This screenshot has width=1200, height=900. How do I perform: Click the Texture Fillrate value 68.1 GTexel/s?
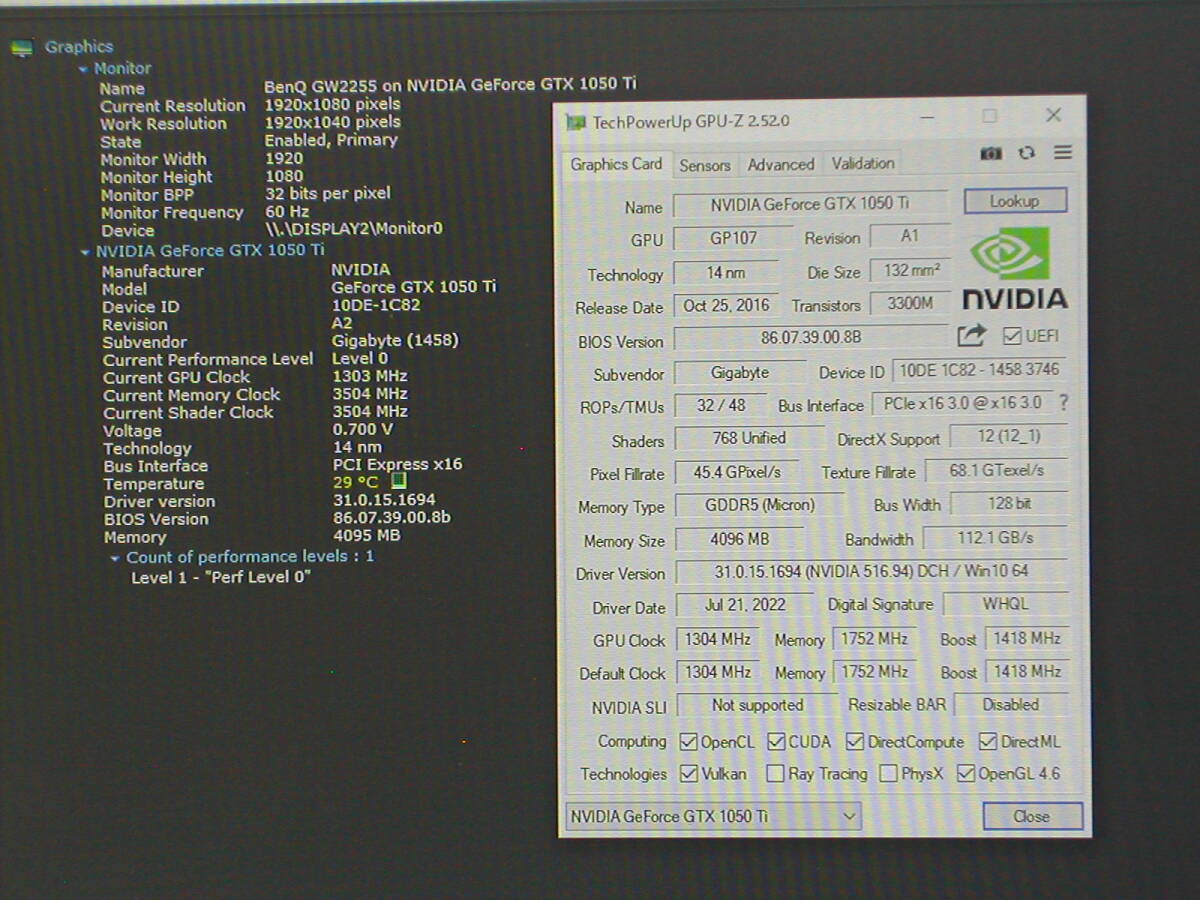[x=996, y=470]
